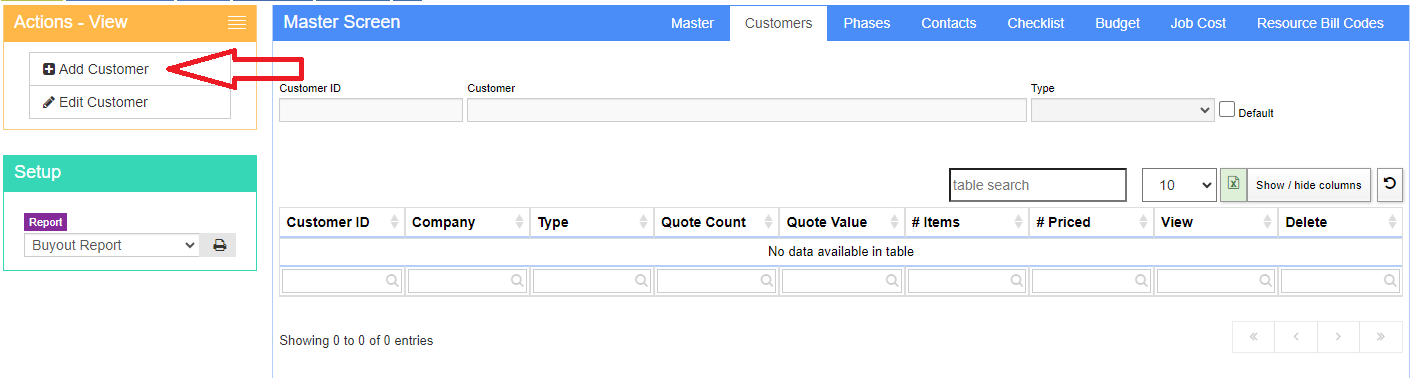Open the page-size dropdown showing 10

(x=1179, y=185)
